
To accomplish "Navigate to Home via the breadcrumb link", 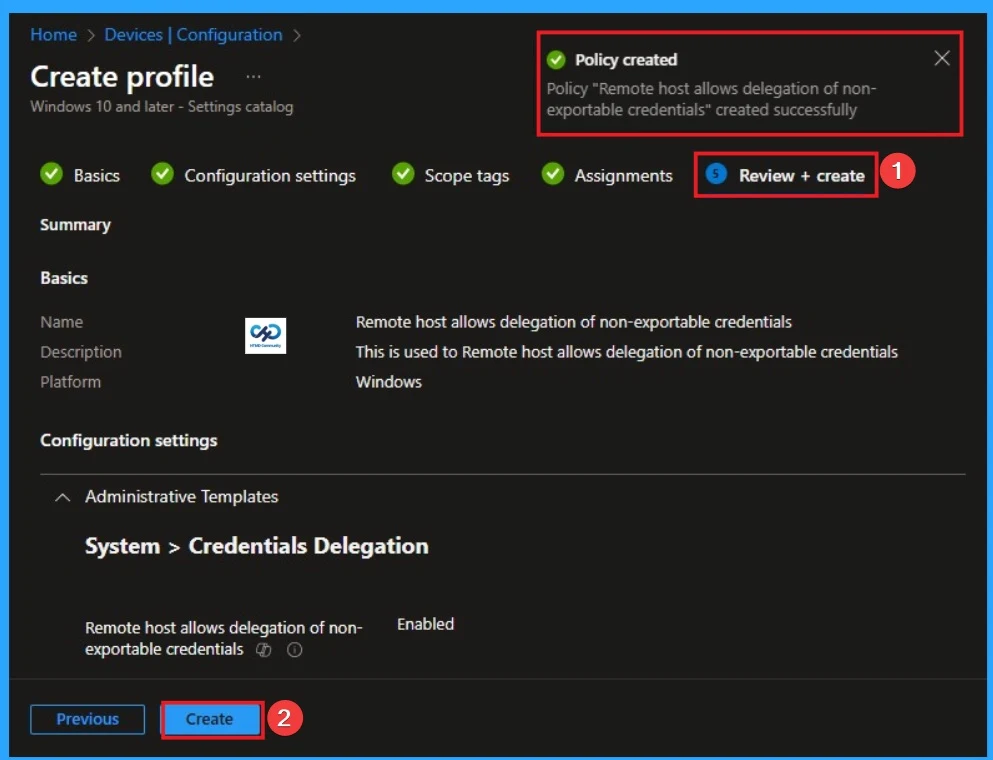I will pos(52,34).
